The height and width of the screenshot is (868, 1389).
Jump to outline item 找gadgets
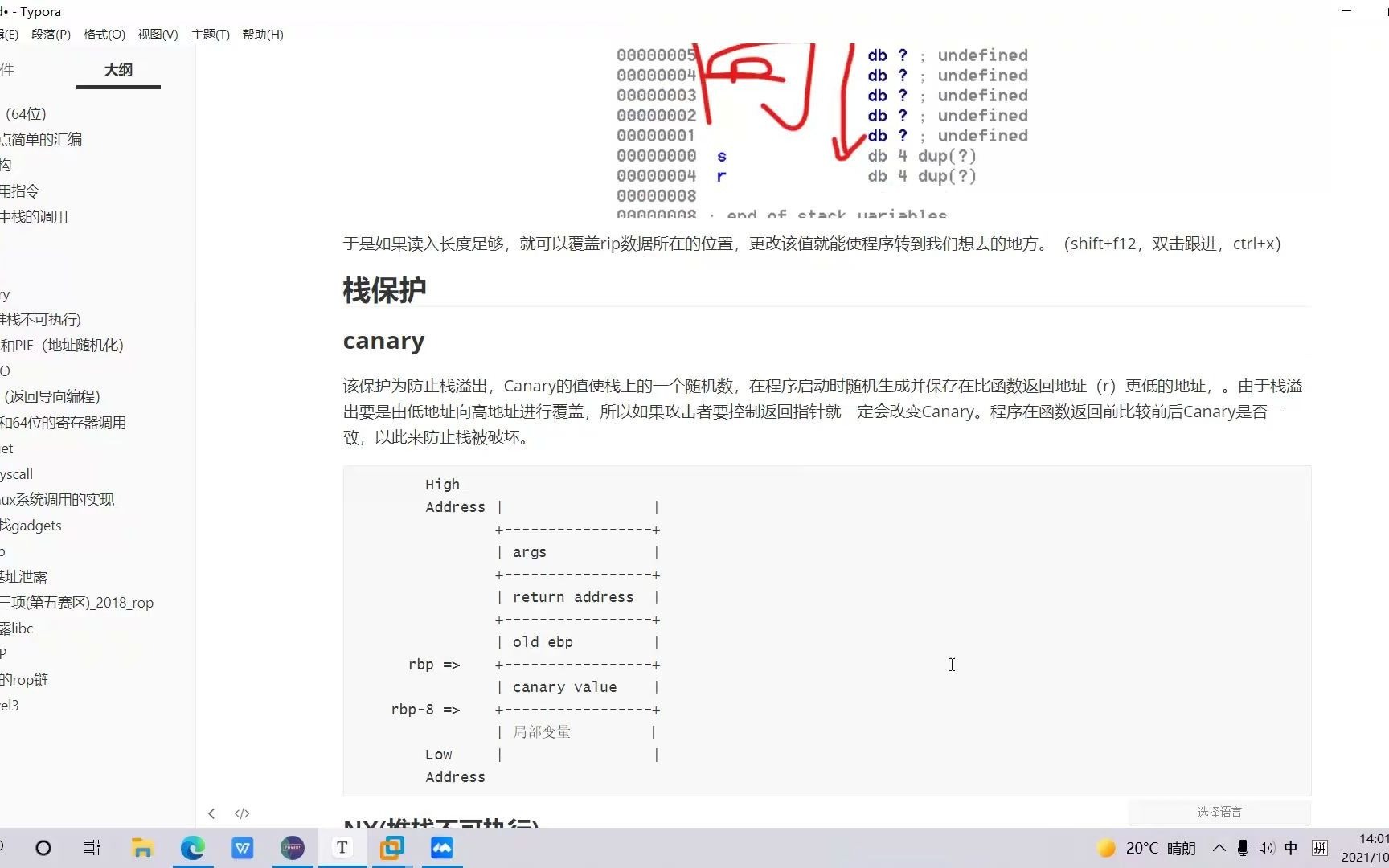pos(31,526)
